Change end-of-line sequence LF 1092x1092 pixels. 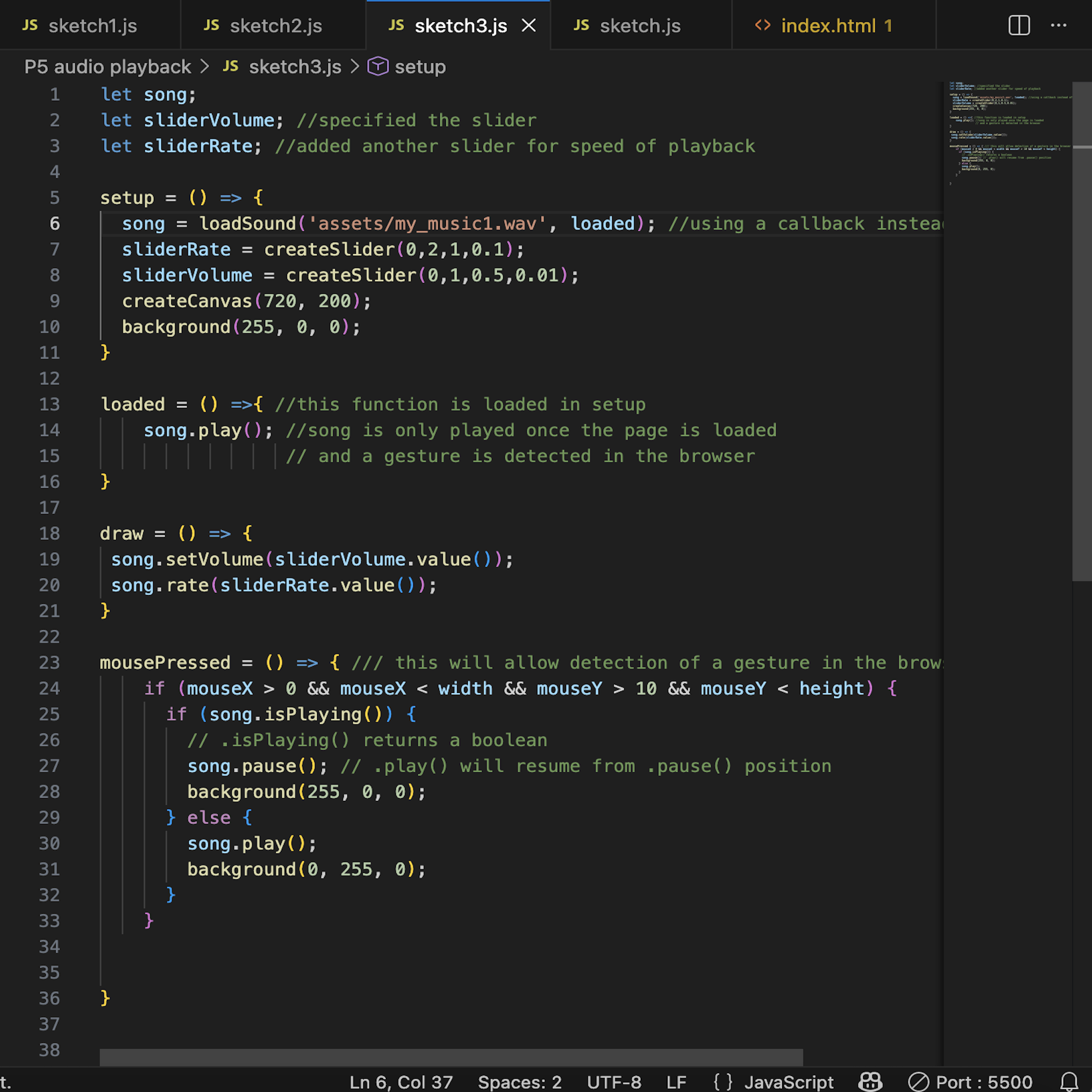676,1082
